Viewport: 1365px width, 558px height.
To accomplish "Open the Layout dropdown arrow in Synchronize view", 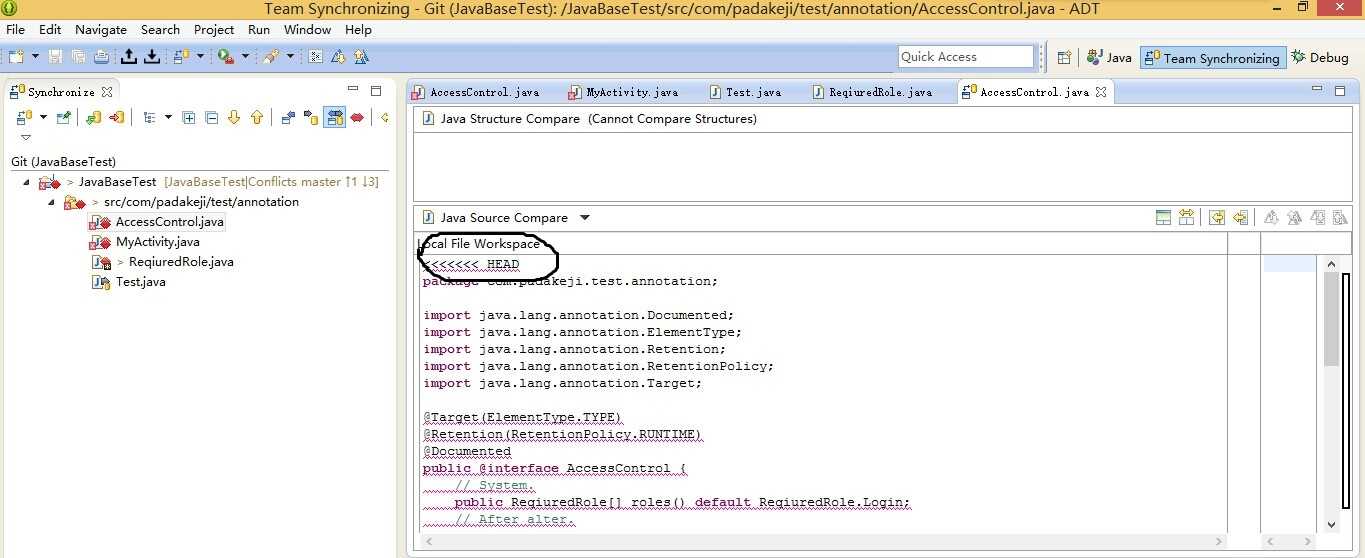I will click(168, 117).
